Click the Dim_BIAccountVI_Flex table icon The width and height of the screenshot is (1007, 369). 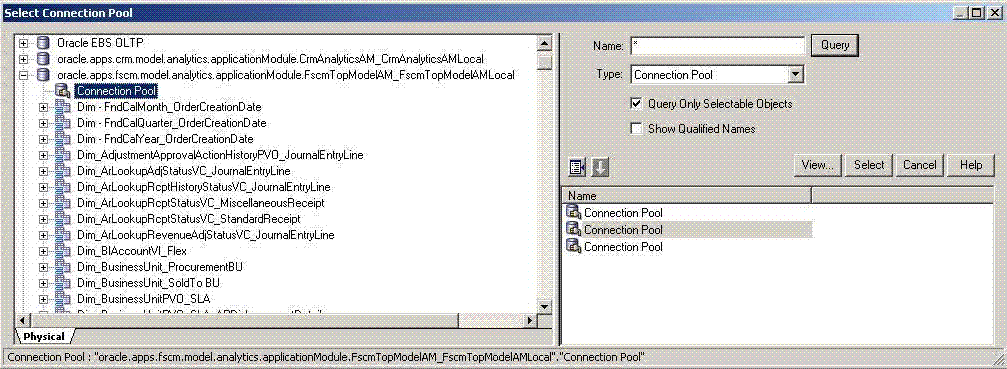(63, 251)
